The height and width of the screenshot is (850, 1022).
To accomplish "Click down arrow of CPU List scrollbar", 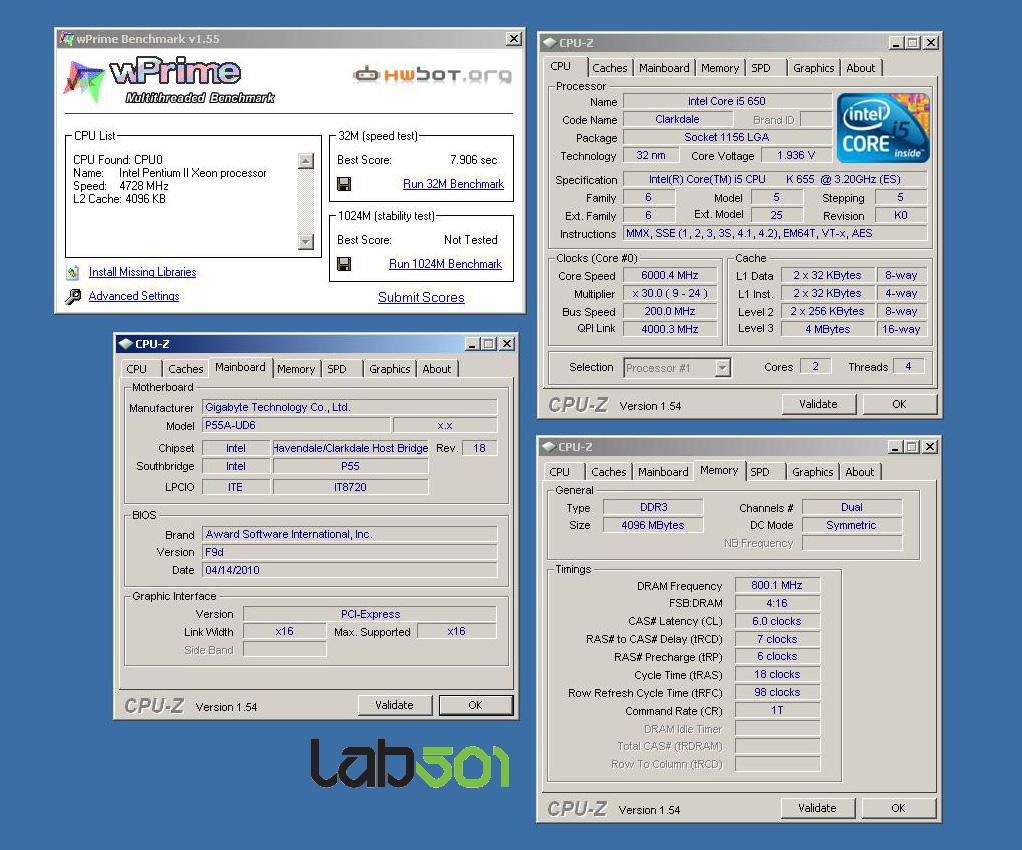I will [306, 242].
